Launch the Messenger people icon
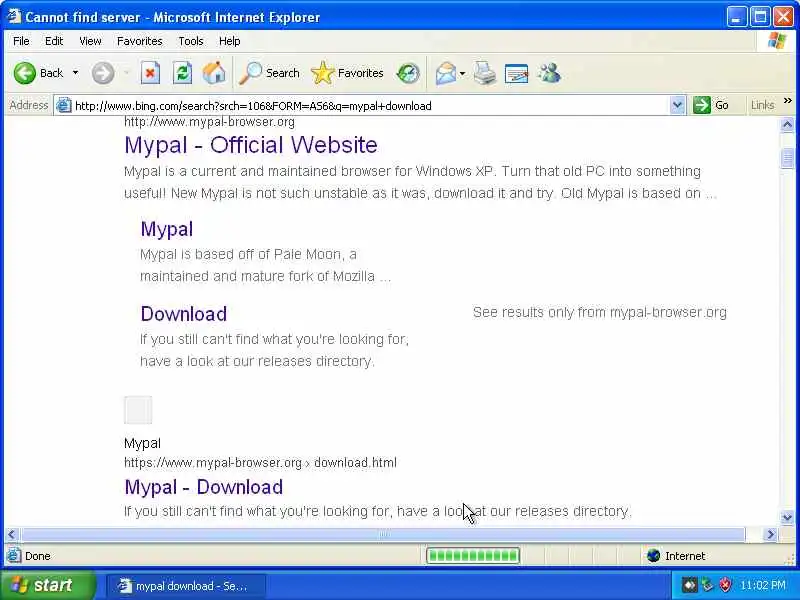This screenshot has height=600, width=800. click(549, 73)
